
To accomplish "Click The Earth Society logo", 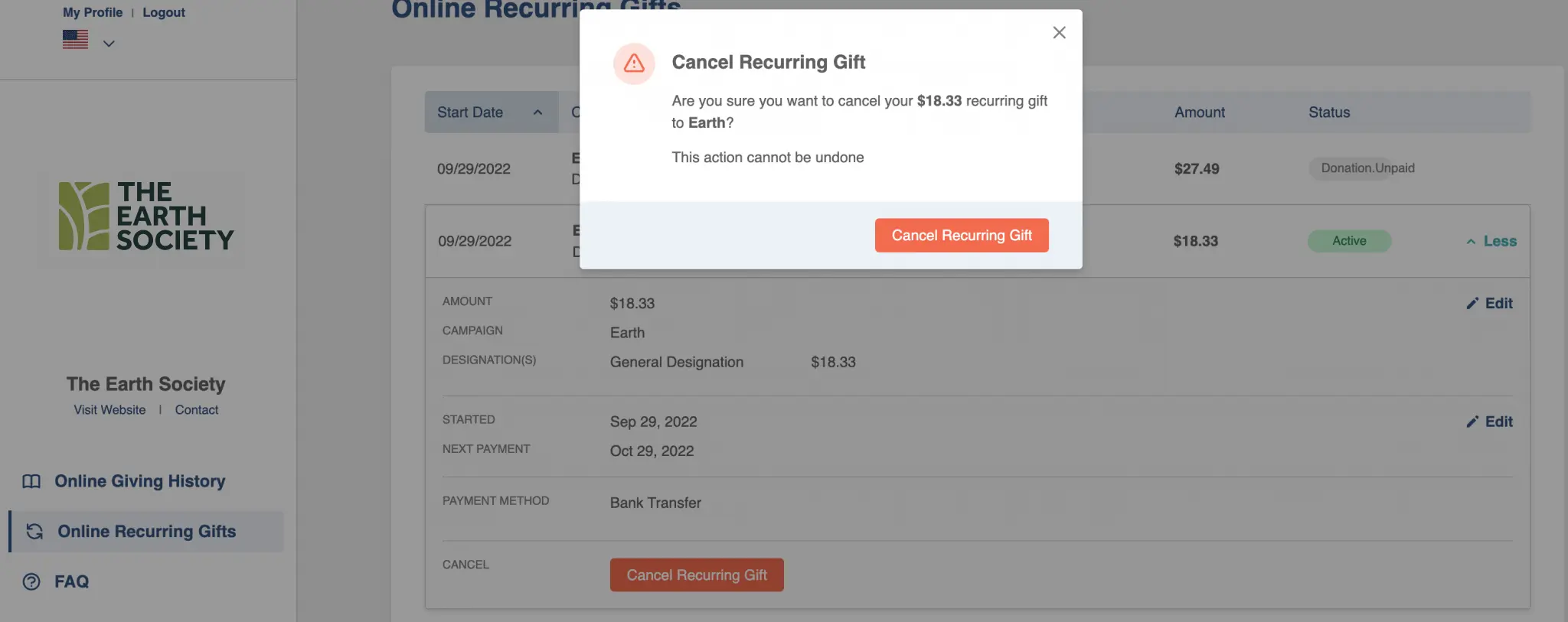I will click(x=145, y=217).
